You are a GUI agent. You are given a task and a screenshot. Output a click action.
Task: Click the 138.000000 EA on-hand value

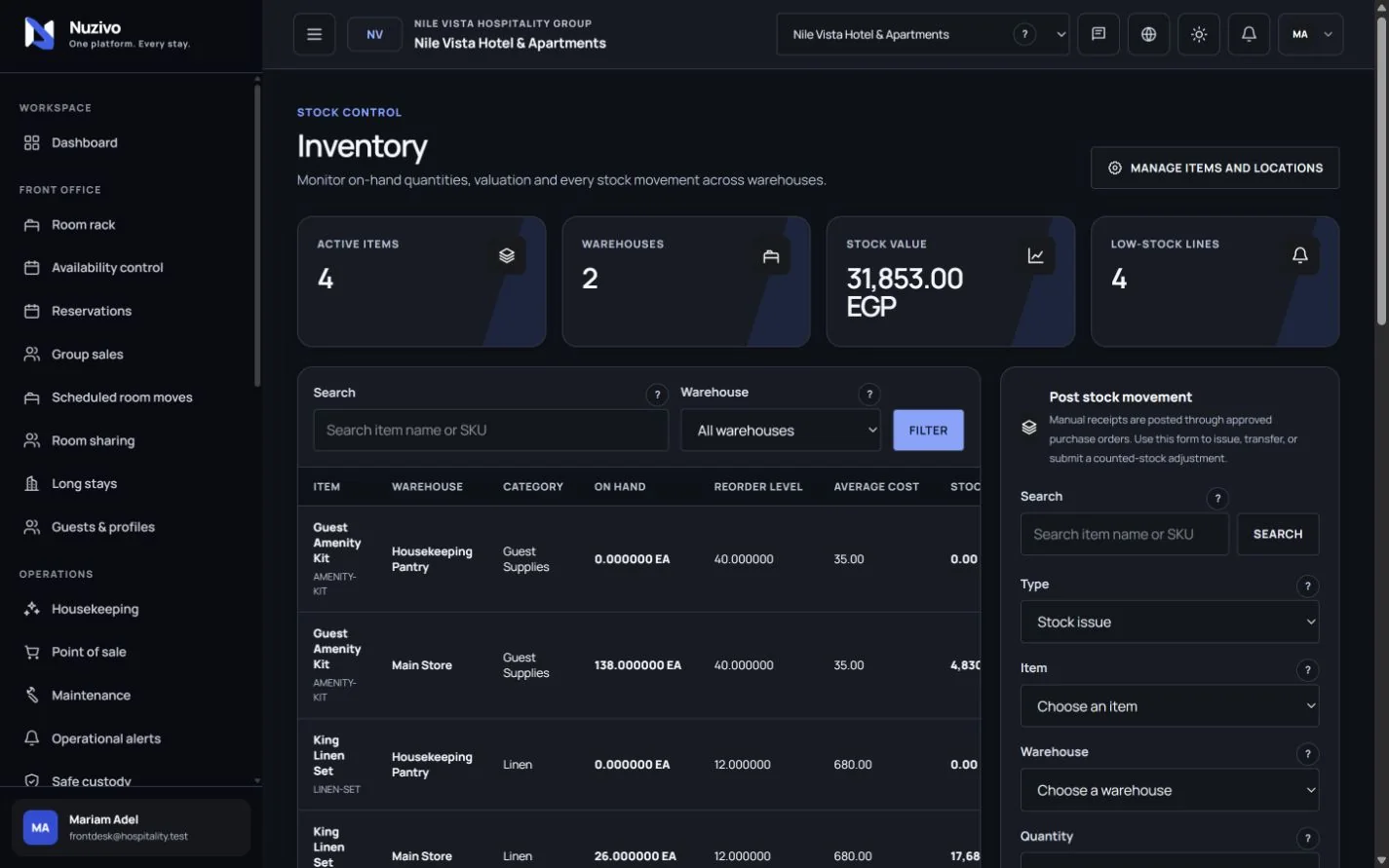pyautogui.click(x=637, y=665)
